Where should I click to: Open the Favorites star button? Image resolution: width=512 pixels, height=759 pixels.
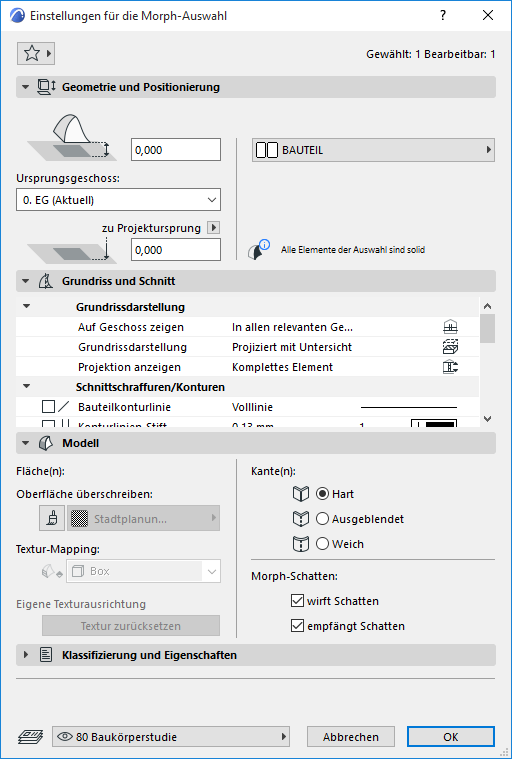click(x=35, y=53)
